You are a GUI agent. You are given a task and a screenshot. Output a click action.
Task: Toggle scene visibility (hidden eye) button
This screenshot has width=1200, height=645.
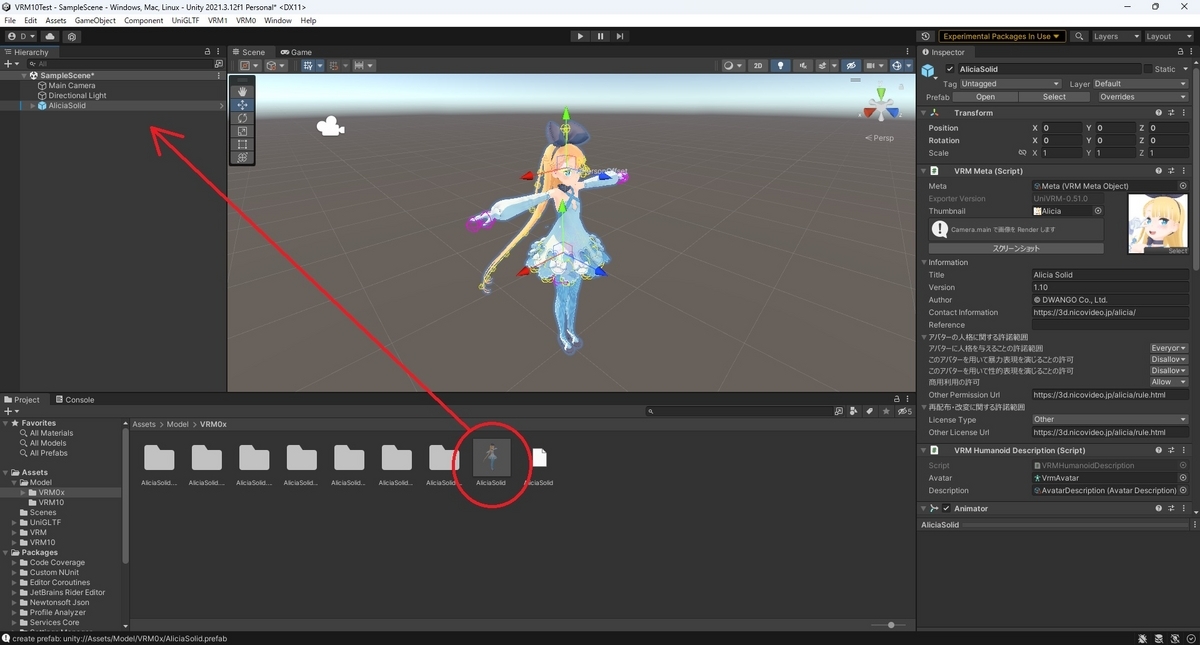coord(851,66)
